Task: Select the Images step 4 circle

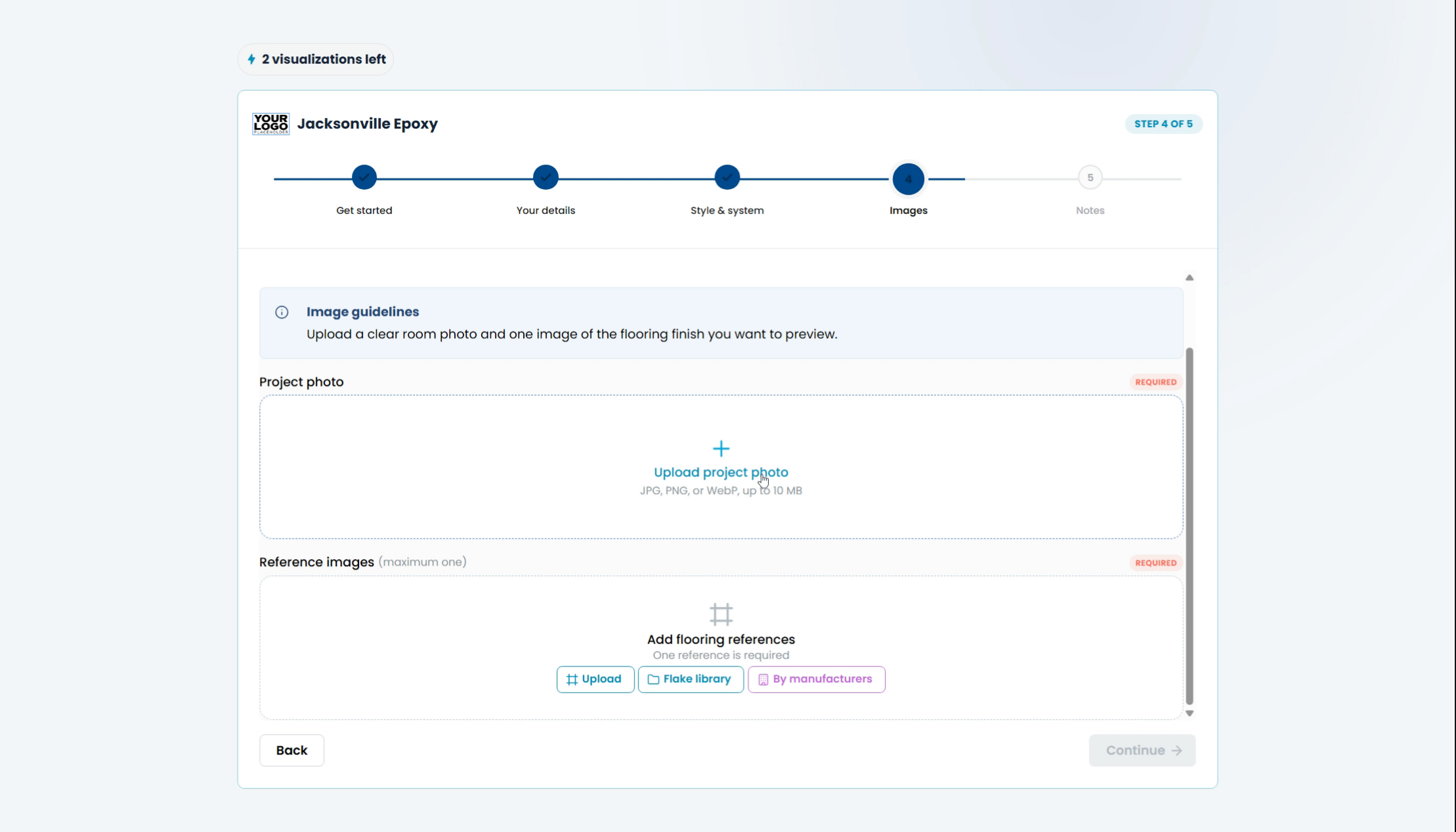Action: (909, 178)
